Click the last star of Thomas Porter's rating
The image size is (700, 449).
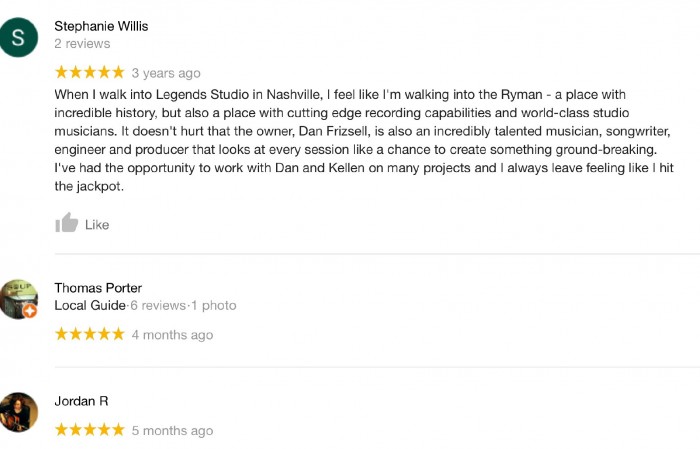118,335
